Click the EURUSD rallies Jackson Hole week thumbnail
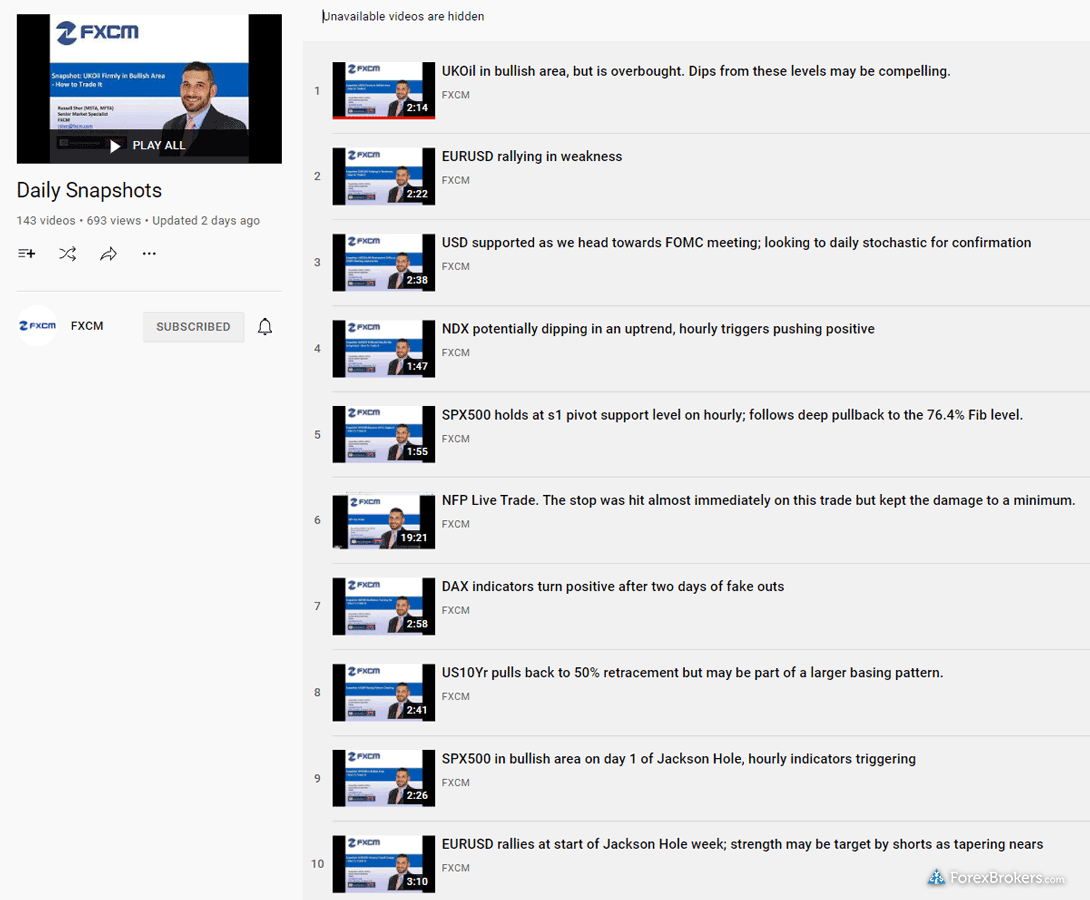 click(x=383, y=864)
